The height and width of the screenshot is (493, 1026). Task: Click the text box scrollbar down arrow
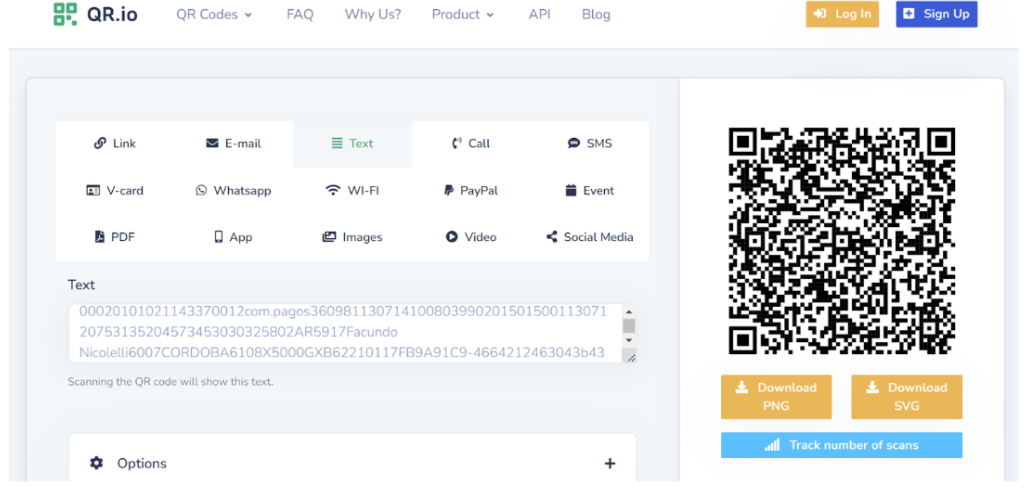tap(629, 341)
